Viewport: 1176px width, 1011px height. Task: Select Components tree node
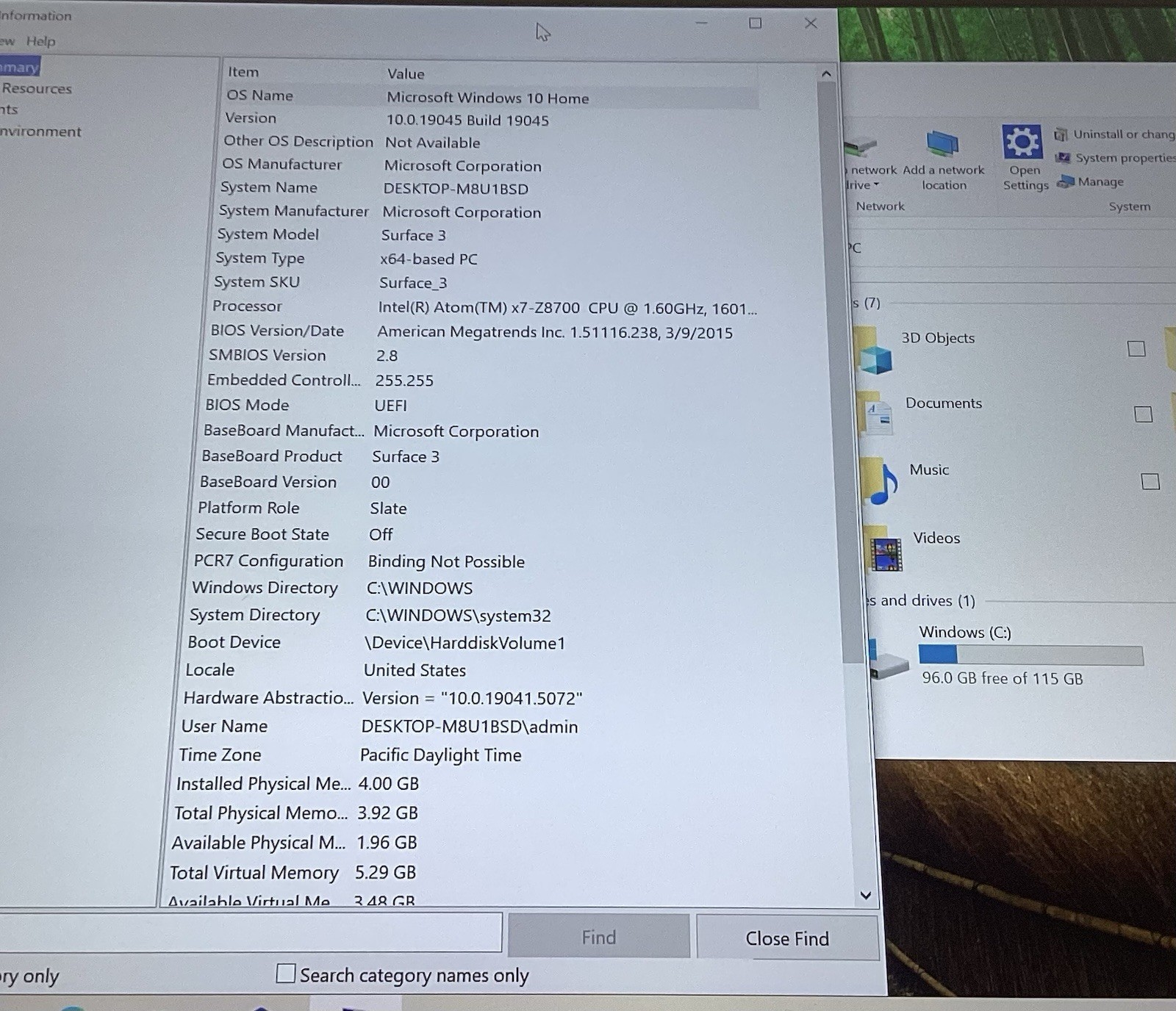(x=9, y=109)
